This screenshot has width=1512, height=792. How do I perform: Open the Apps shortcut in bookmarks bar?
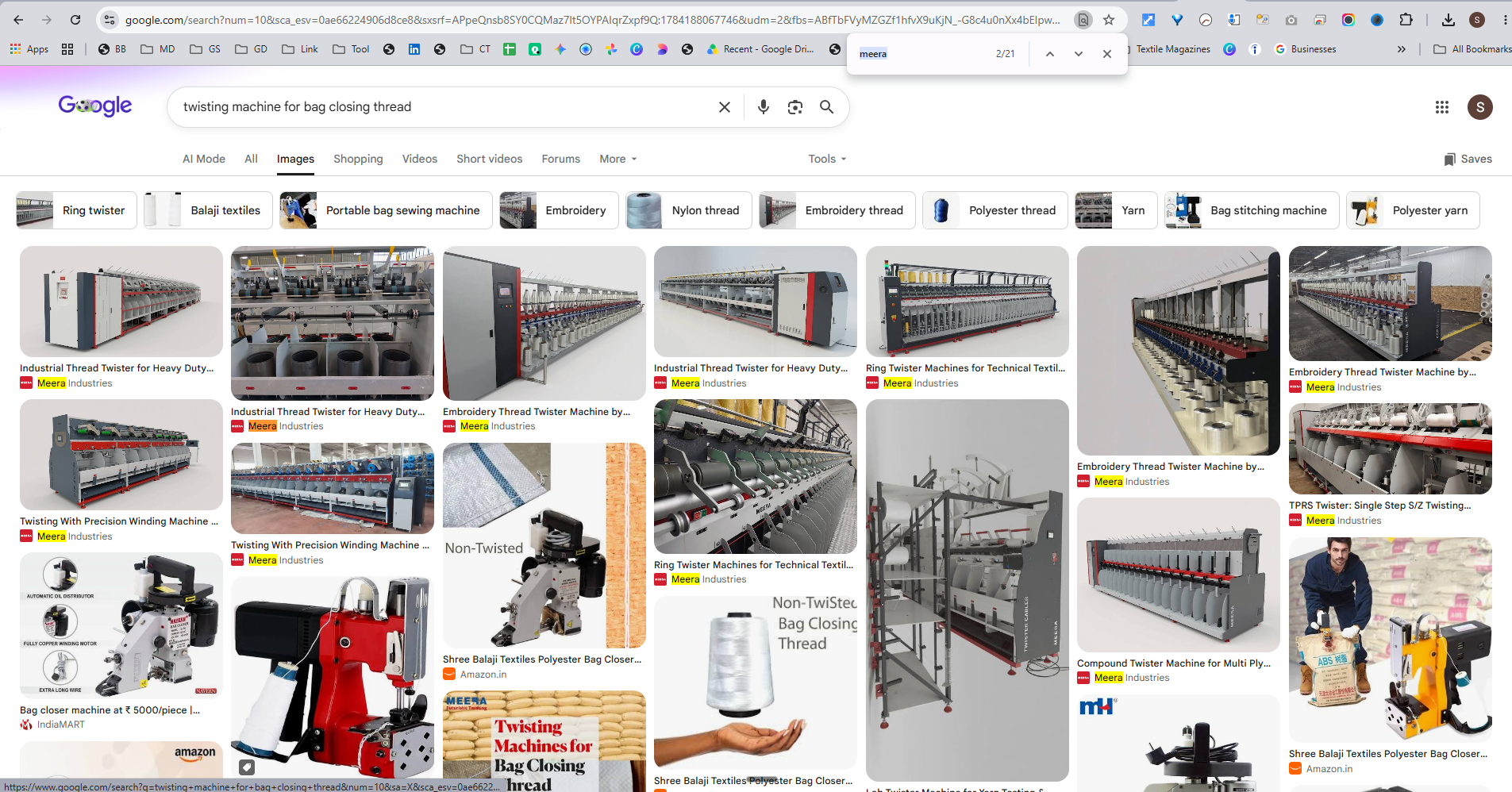[x=29, y=49]
